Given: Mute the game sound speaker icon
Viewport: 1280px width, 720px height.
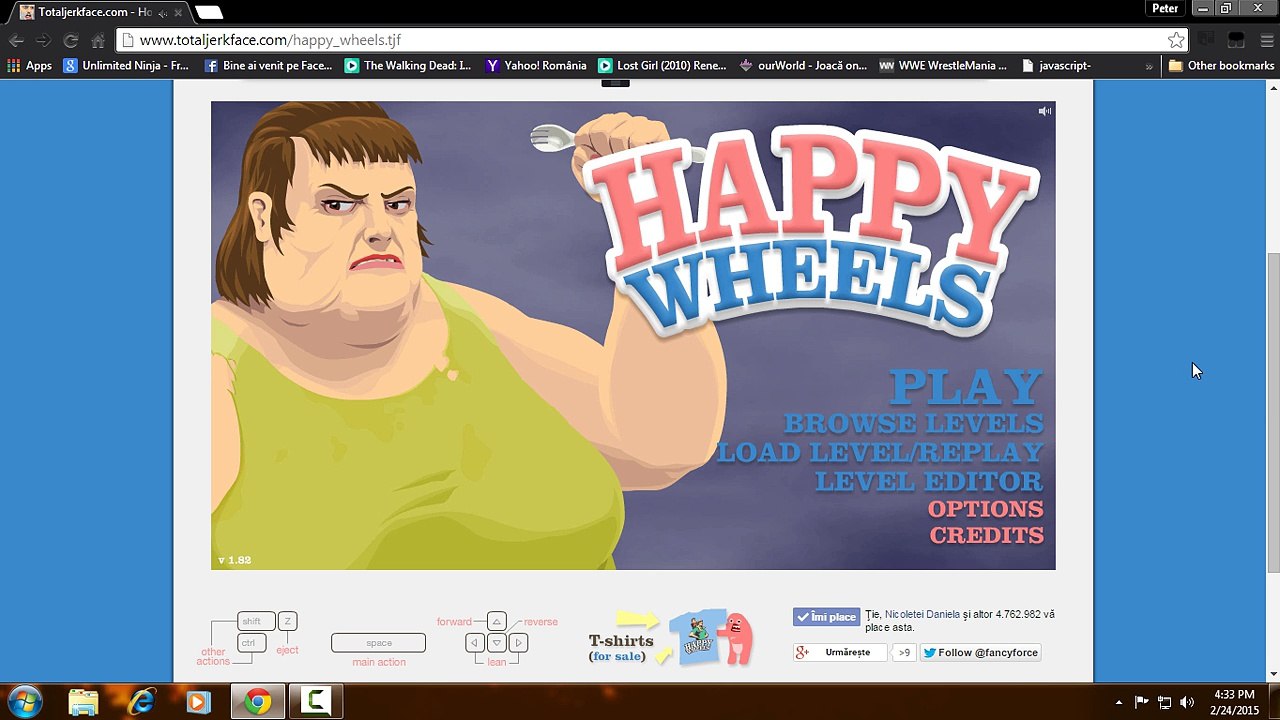Looking at the screenshot, I should pyautogui.click(x=1044, y=111).
